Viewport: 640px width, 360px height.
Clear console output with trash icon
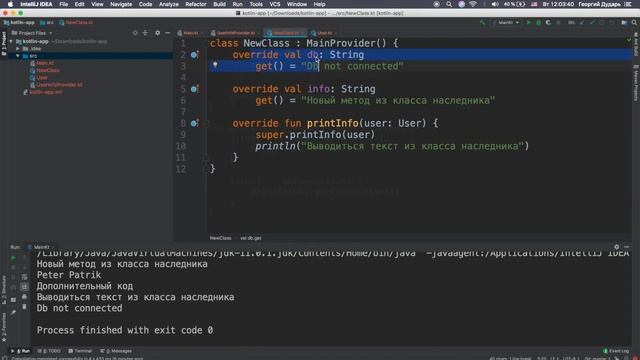point(24,307)
